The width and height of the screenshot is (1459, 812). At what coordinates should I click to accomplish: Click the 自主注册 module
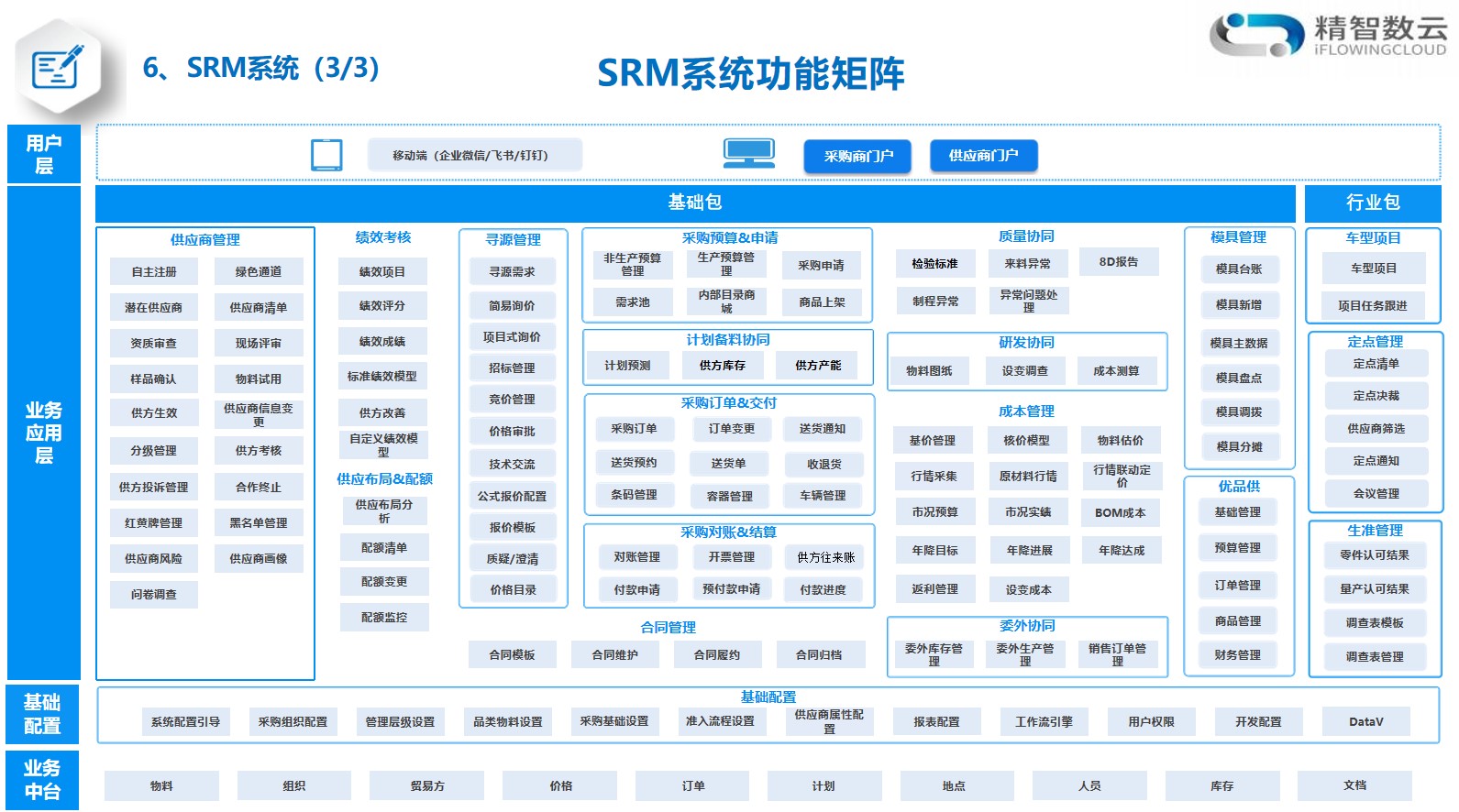coord(154,272)
